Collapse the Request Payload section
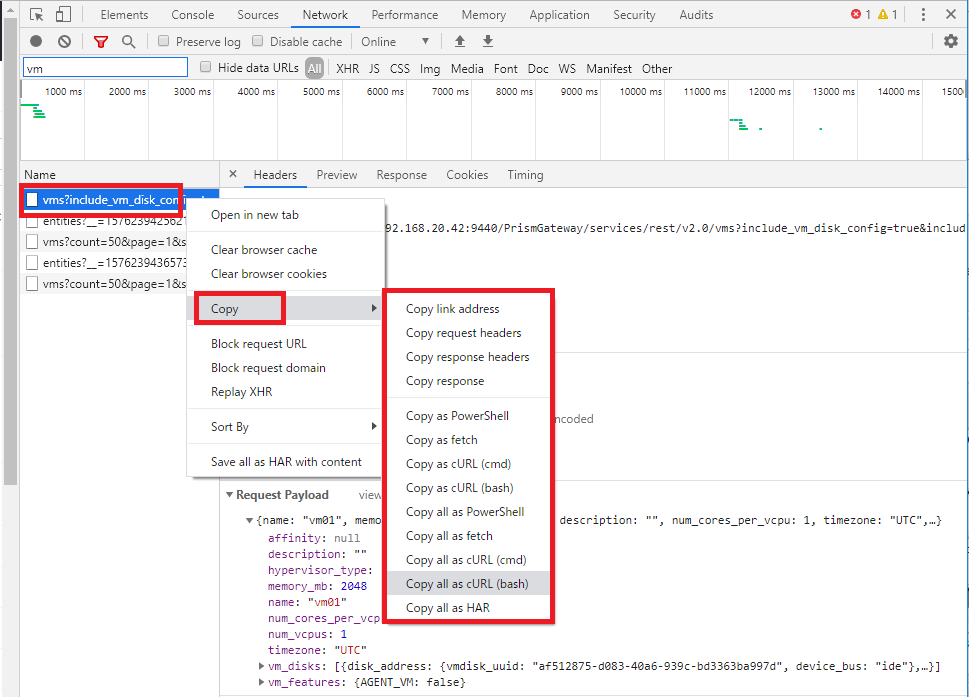Image resolution: width=969 pixels, height=697 pixels. tap(229, 495)
